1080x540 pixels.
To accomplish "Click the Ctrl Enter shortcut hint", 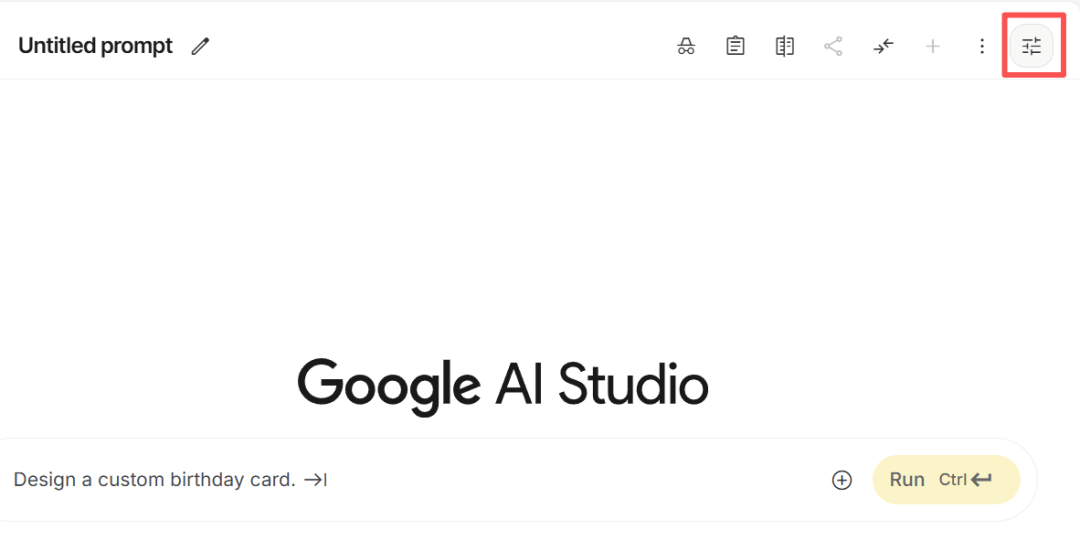I will (x=965, y=480).
